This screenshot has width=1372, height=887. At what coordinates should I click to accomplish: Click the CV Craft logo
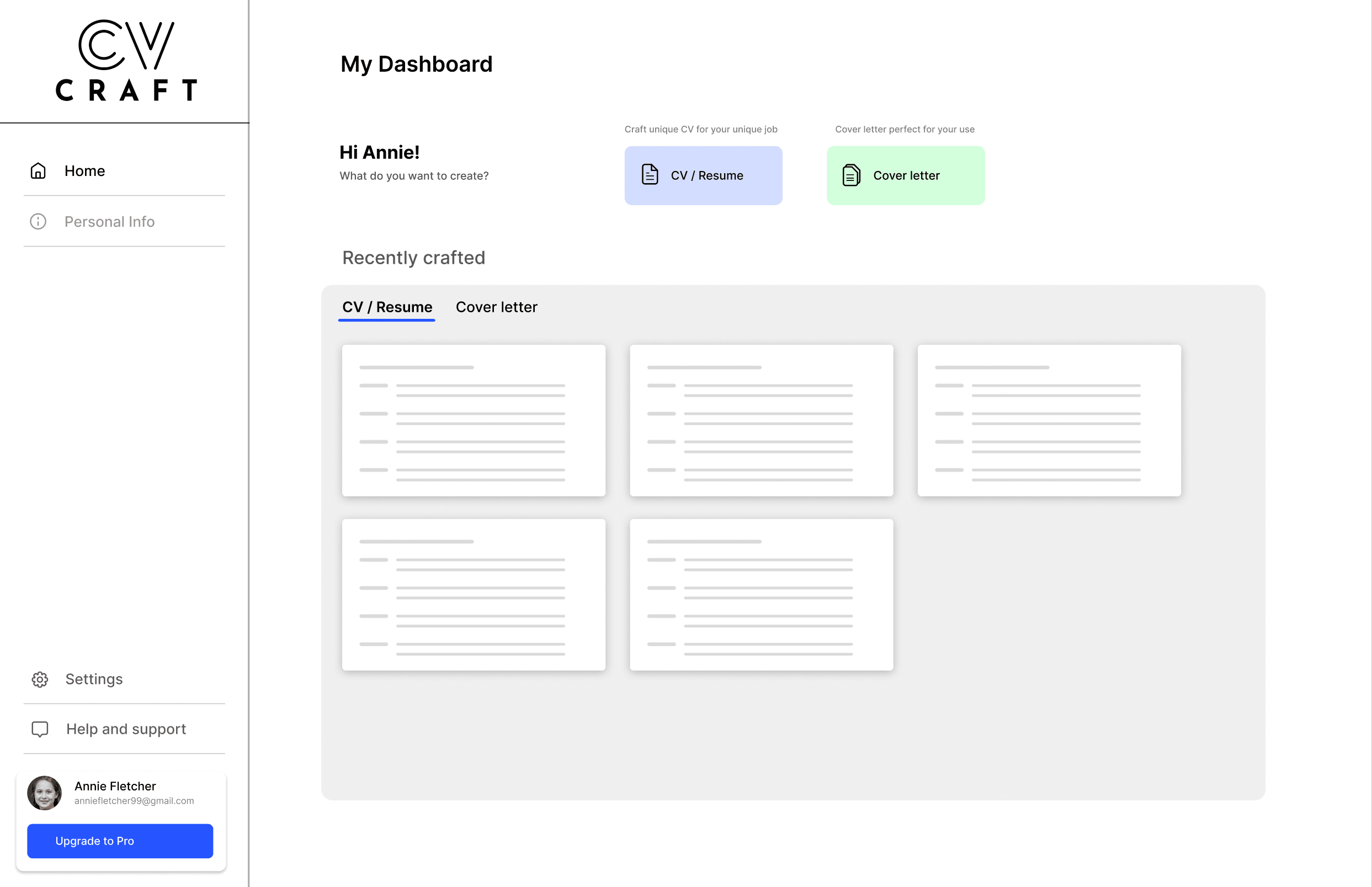(x=126, y=61)
